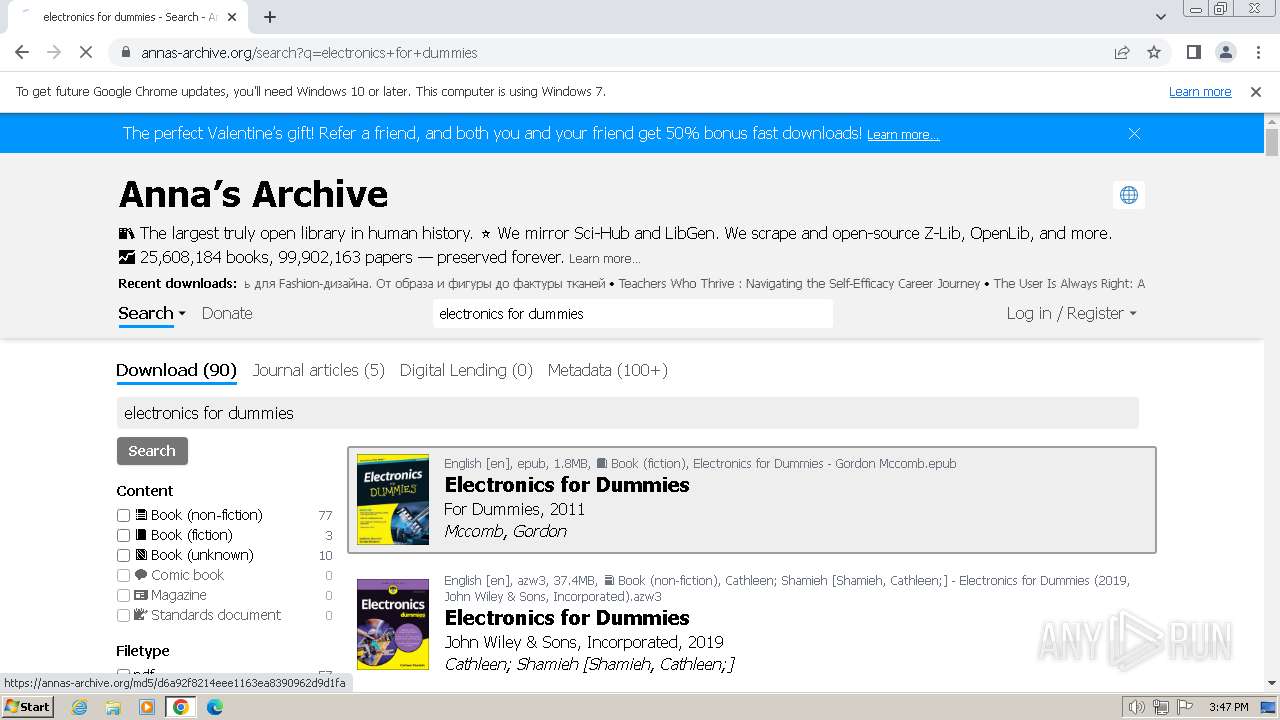Click the gray Search button

(152, 451)
